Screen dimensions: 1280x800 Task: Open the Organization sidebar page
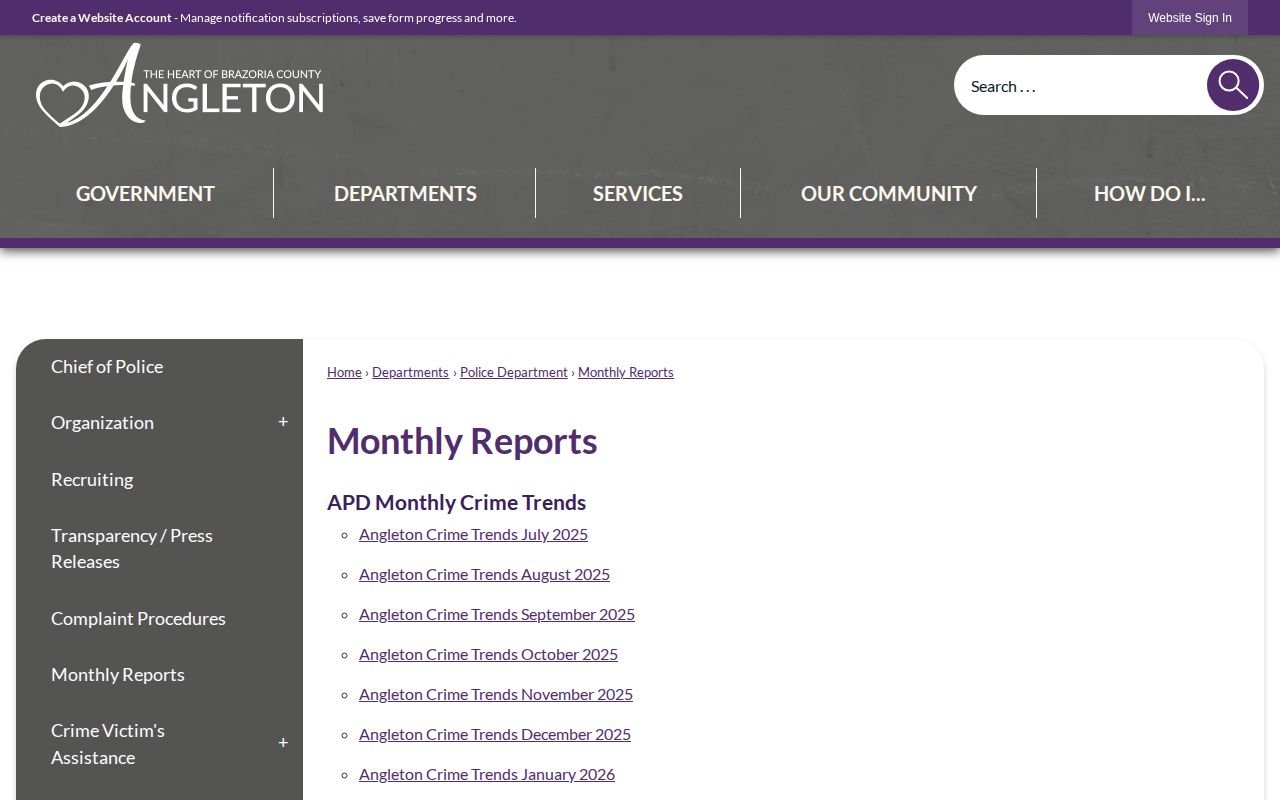coord(102,422)
